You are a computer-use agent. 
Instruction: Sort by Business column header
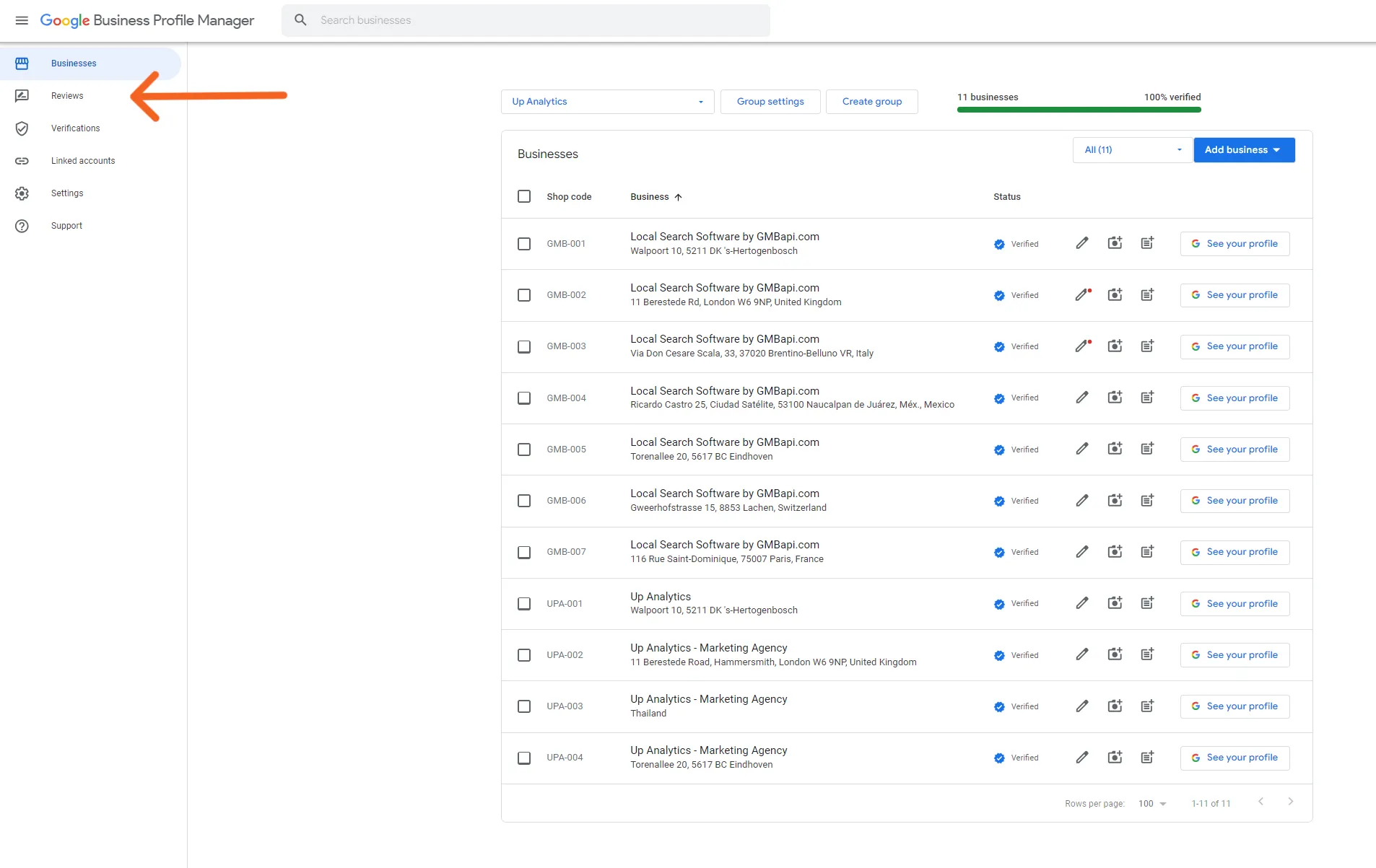[656, 197]
